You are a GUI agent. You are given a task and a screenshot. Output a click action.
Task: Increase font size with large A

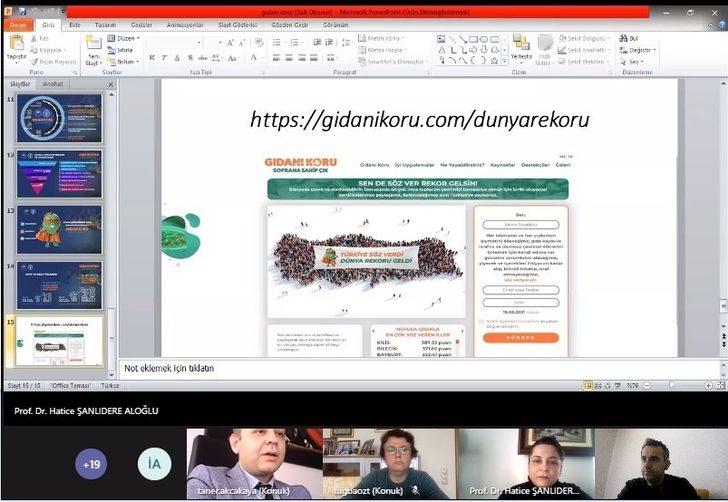pyautogui.click(x=230, y=43)
